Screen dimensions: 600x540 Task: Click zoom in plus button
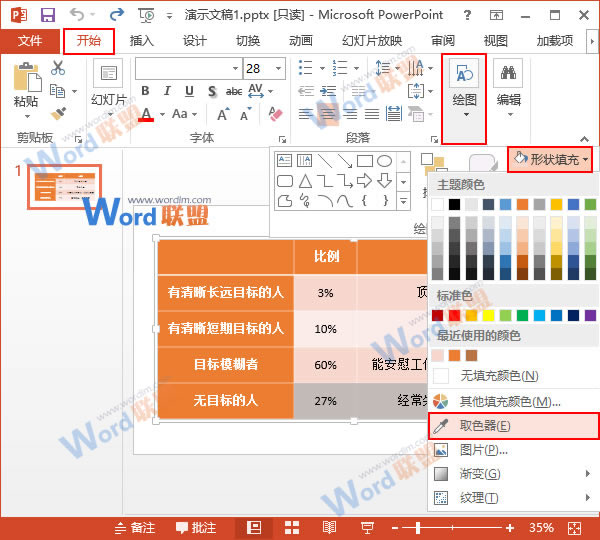coord(510,528)
